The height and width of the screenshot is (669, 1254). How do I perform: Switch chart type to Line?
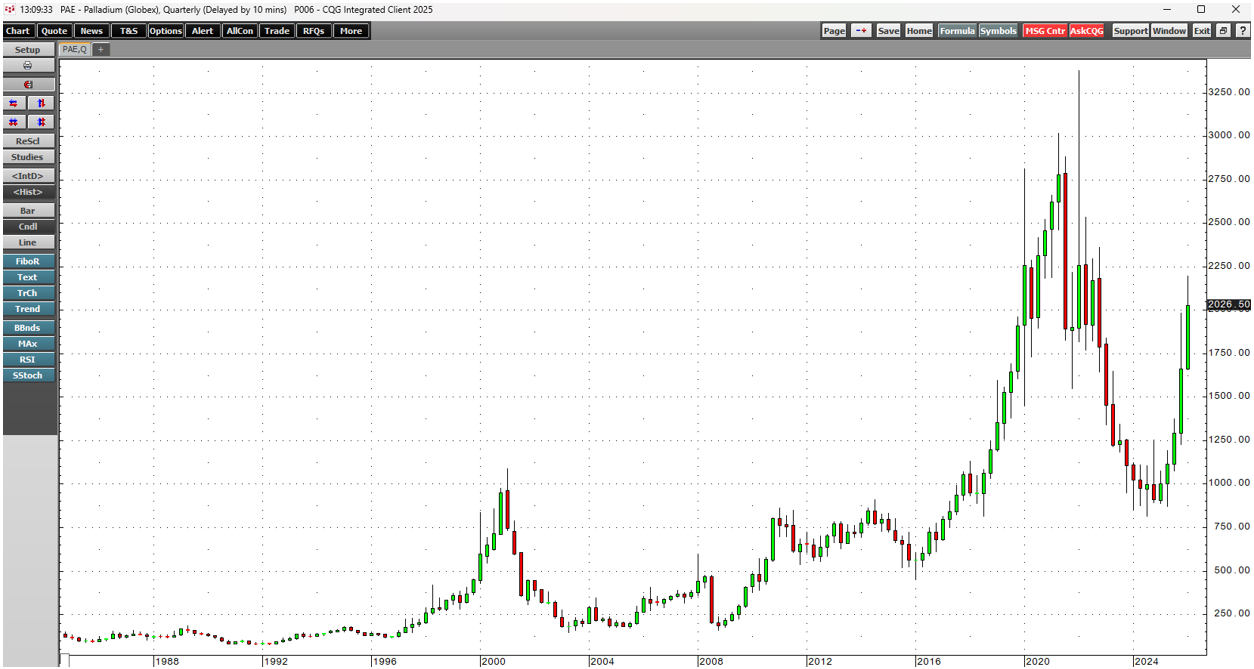[28, 243]
